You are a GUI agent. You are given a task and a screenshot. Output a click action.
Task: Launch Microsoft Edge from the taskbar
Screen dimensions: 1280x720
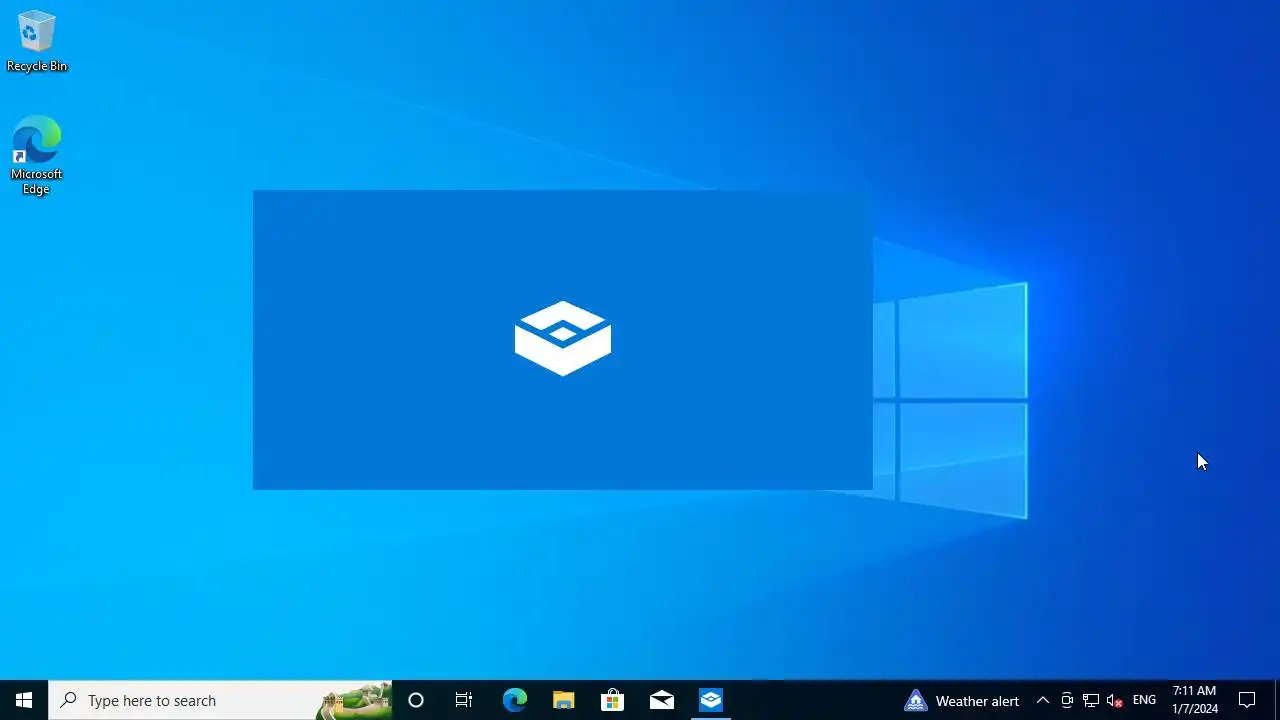(514, 700)
